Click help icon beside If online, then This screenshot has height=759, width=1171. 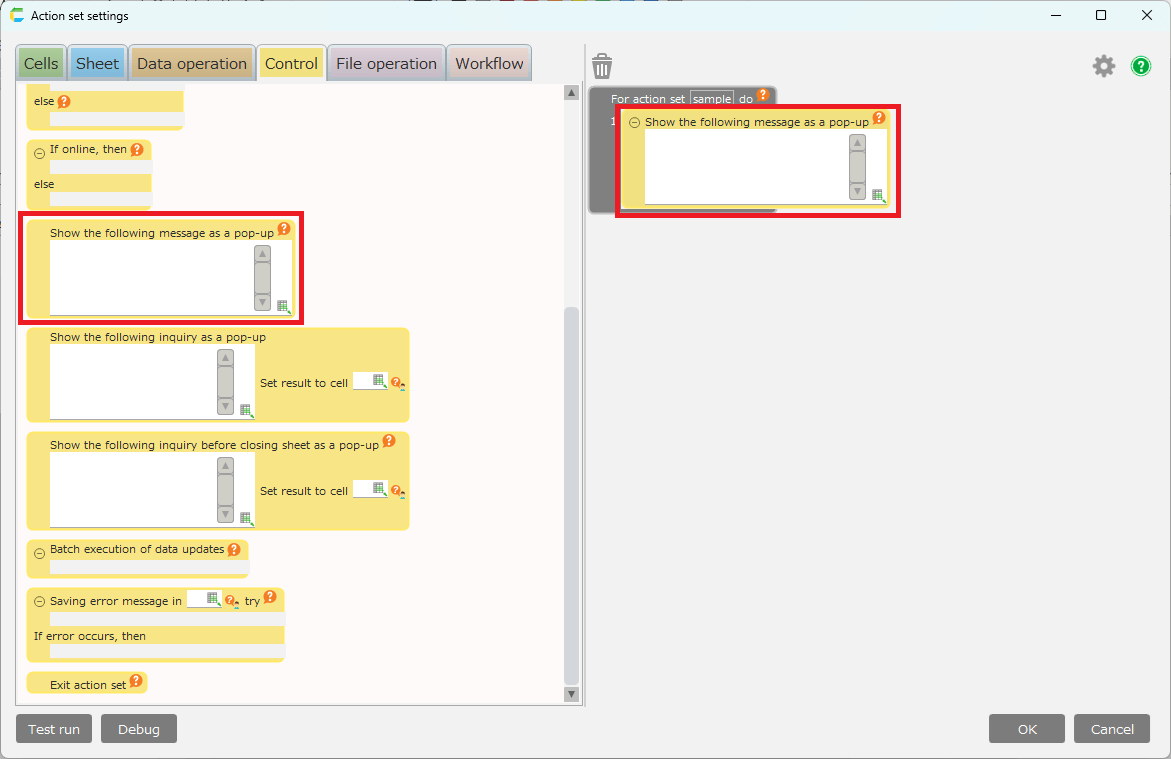(137, 150)
